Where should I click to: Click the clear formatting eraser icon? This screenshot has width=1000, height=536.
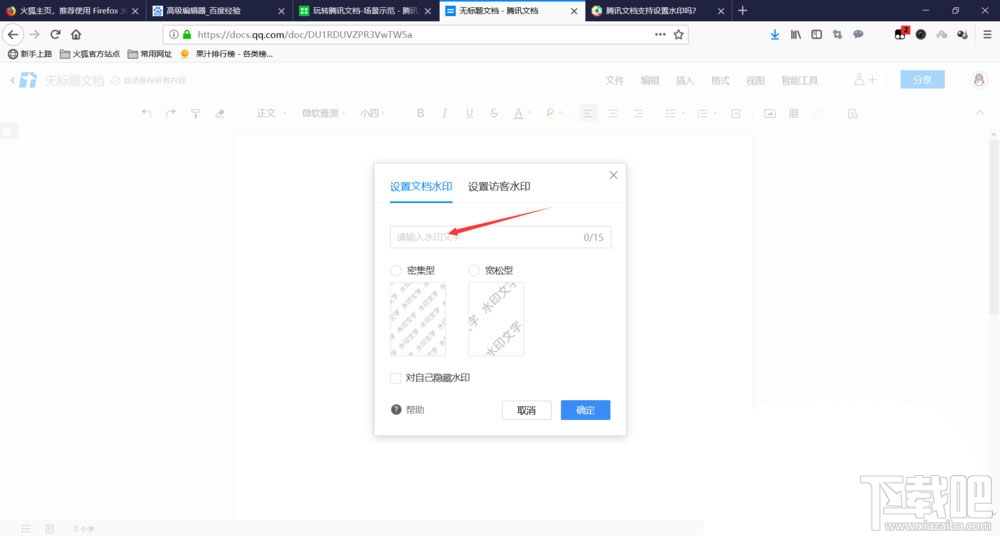[220, 114]
